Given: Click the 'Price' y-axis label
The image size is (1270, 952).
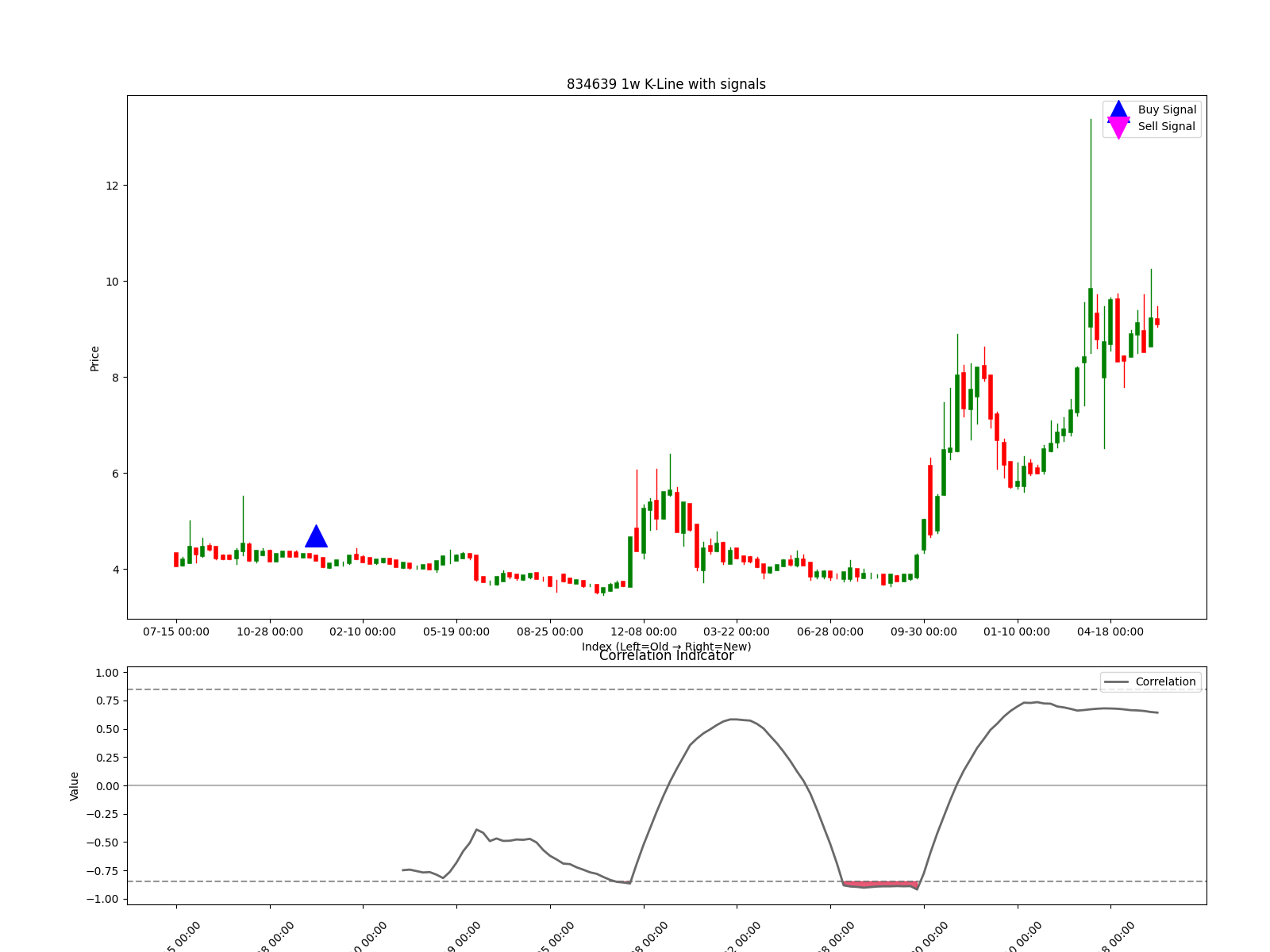Looking at the screenshot, I should [94, 358].
